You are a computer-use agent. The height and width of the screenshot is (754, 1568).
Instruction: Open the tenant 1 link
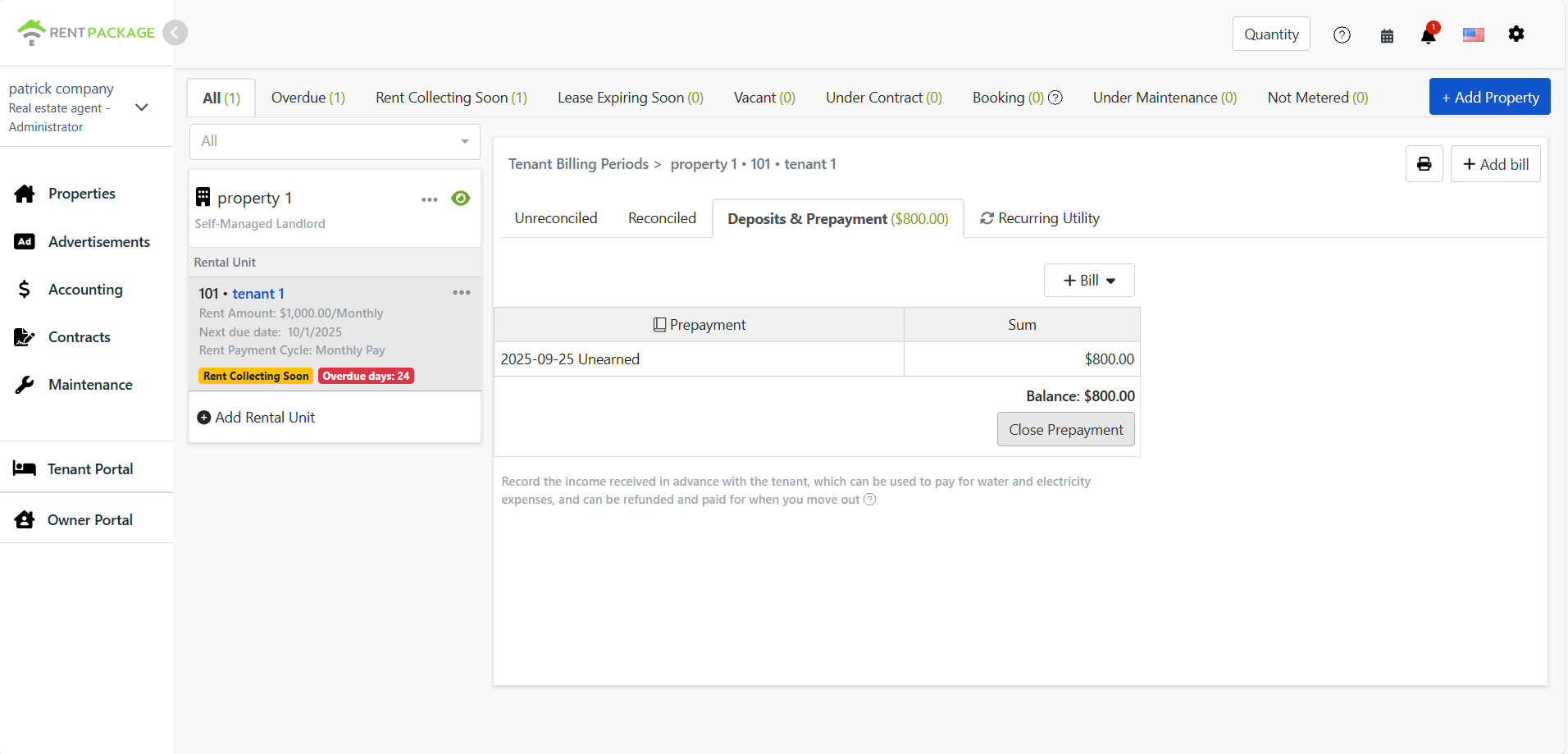258,294
